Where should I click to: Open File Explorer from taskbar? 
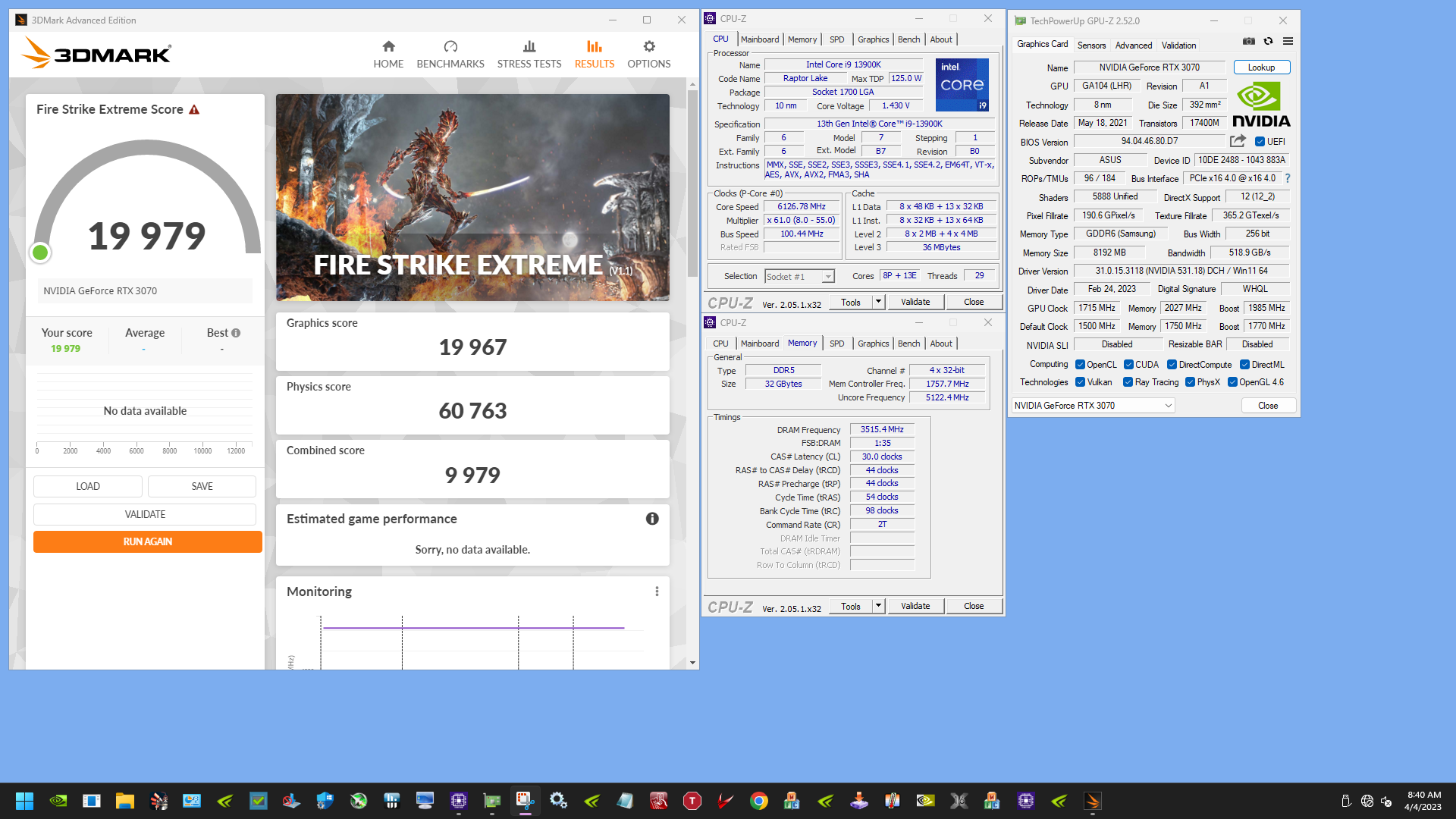tap(125, 801)
